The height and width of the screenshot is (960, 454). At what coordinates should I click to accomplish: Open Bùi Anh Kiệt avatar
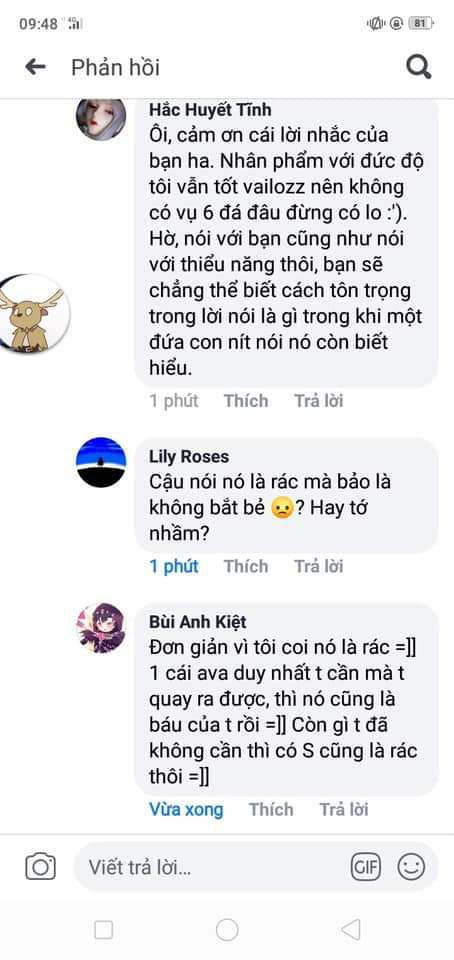pos(101,628)
